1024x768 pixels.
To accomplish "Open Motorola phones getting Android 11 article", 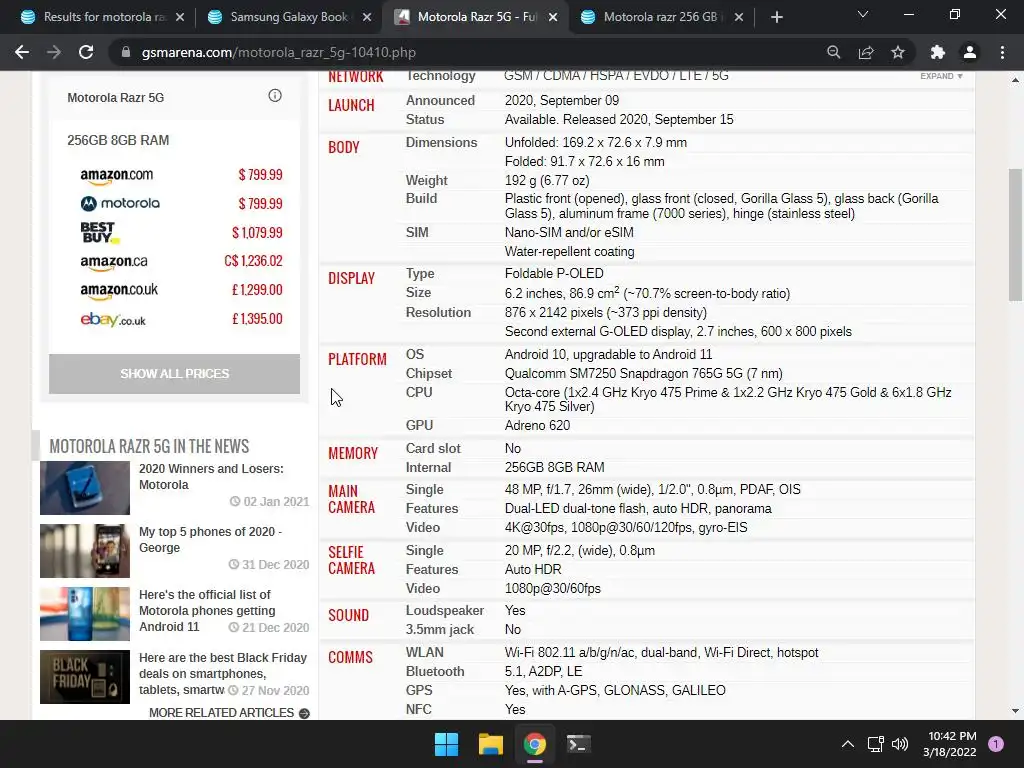I will pos(207,611).
